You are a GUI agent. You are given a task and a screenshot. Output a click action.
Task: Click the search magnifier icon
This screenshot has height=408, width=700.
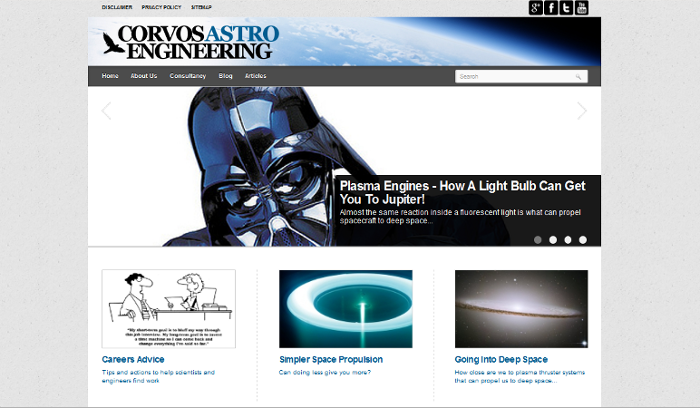click(578, 77)
